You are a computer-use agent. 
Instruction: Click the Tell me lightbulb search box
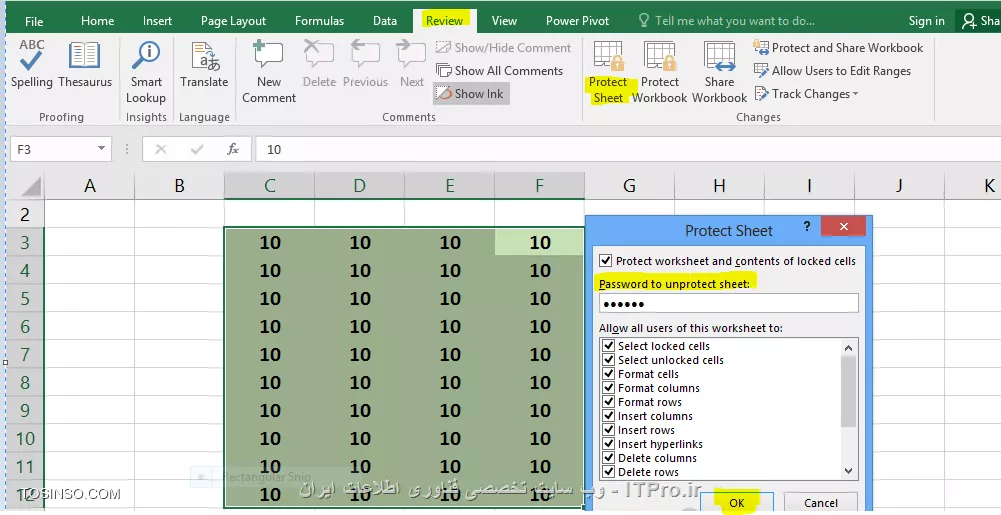pos(727,20)
